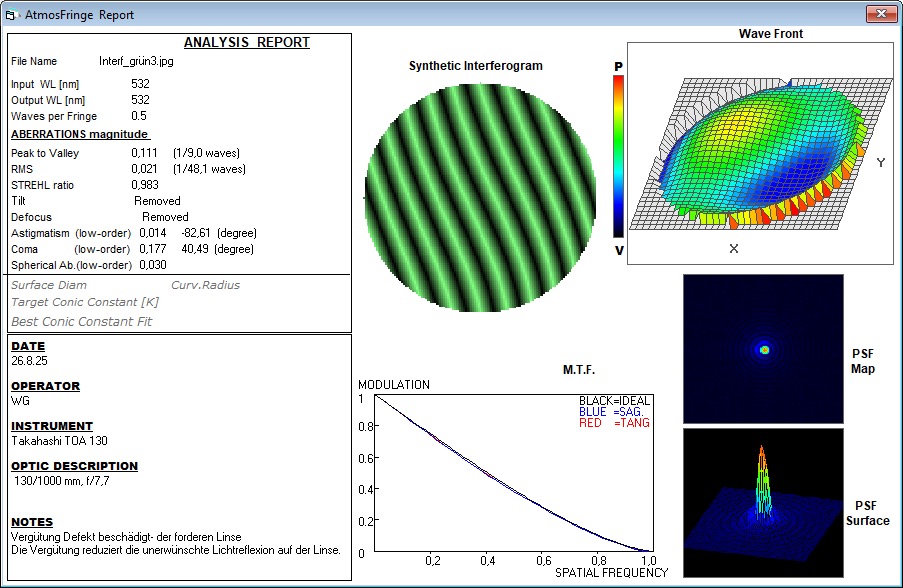Click the AtmosFringe app icon in title bar
This screenshot has width=903, height=588.
click(12, 15)
